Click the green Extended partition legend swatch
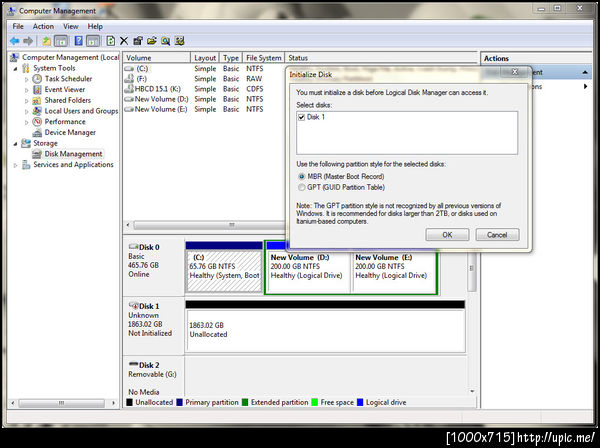Viewport: 600px width, 448px height. [x=245, y=402]
